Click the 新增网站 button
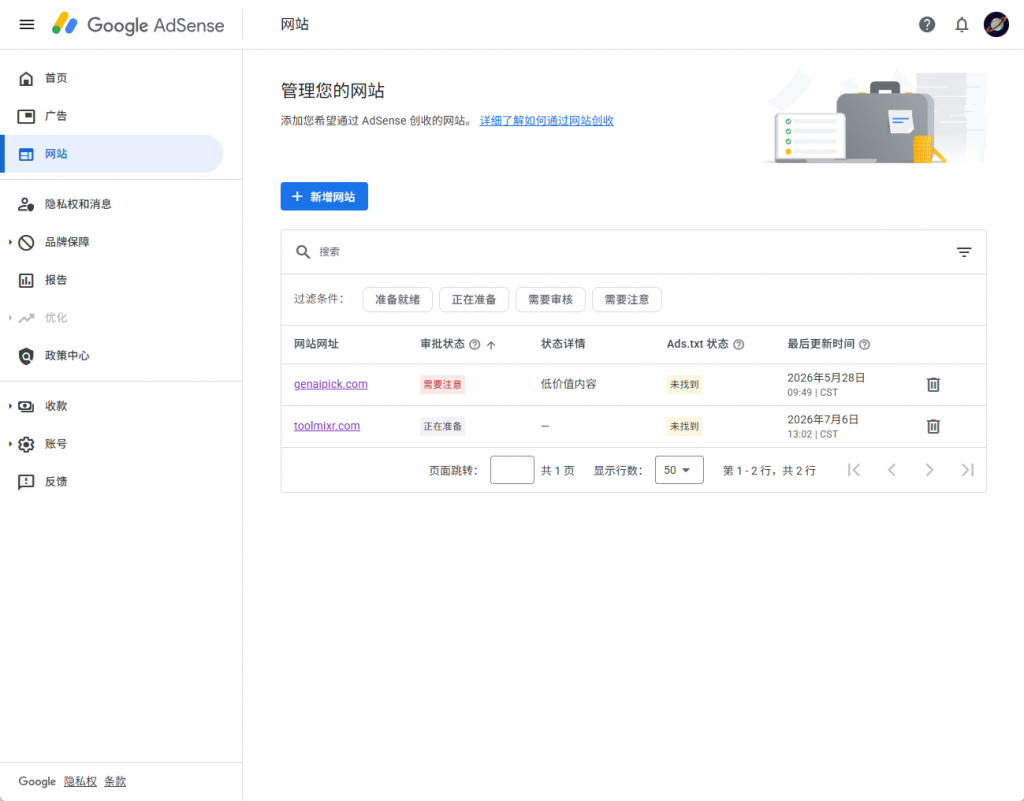The width and height of the screenshot is (1024, 801). [324, 196]
